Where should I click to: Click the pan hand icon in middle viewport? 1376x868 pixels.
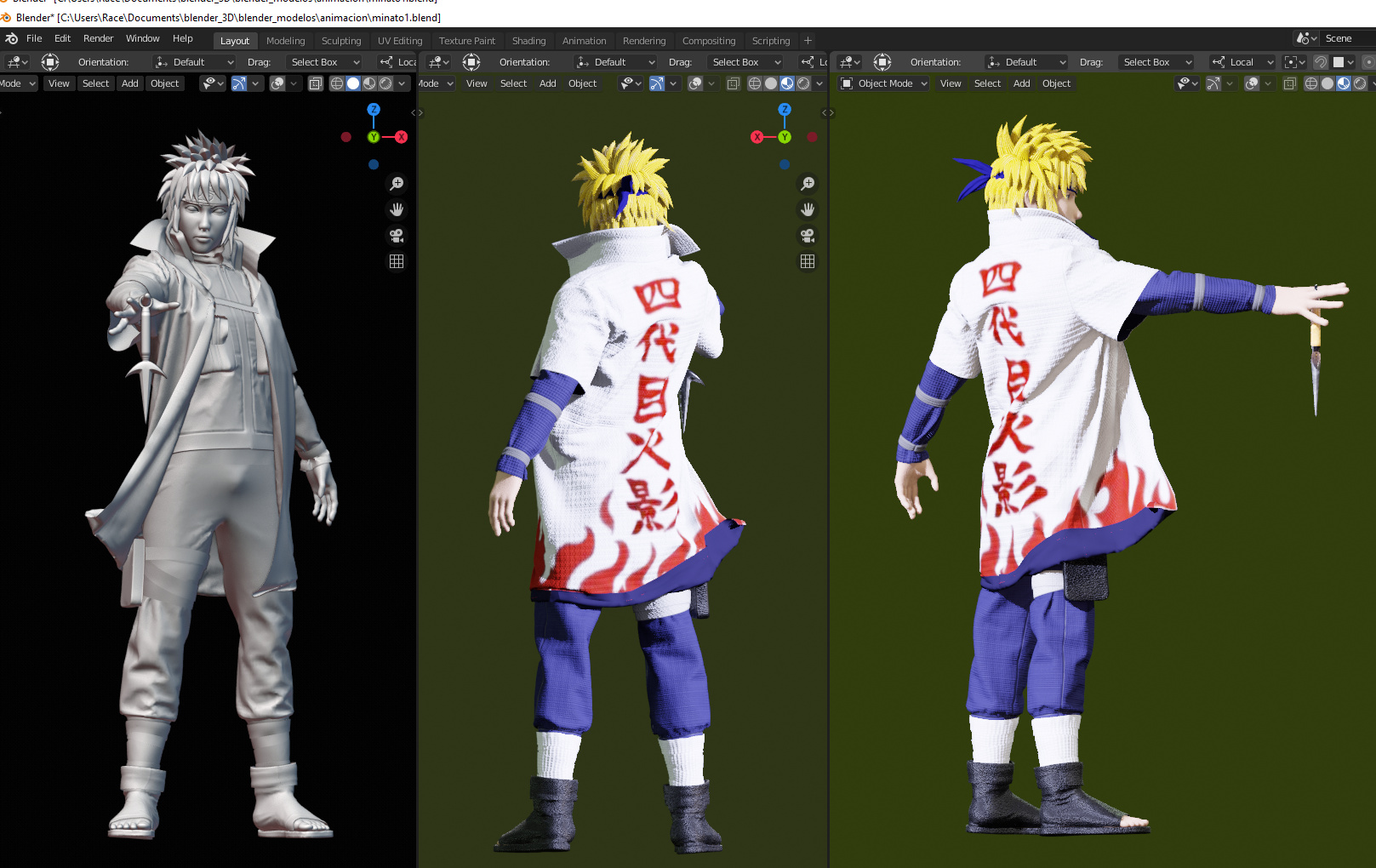pos(808,209)
